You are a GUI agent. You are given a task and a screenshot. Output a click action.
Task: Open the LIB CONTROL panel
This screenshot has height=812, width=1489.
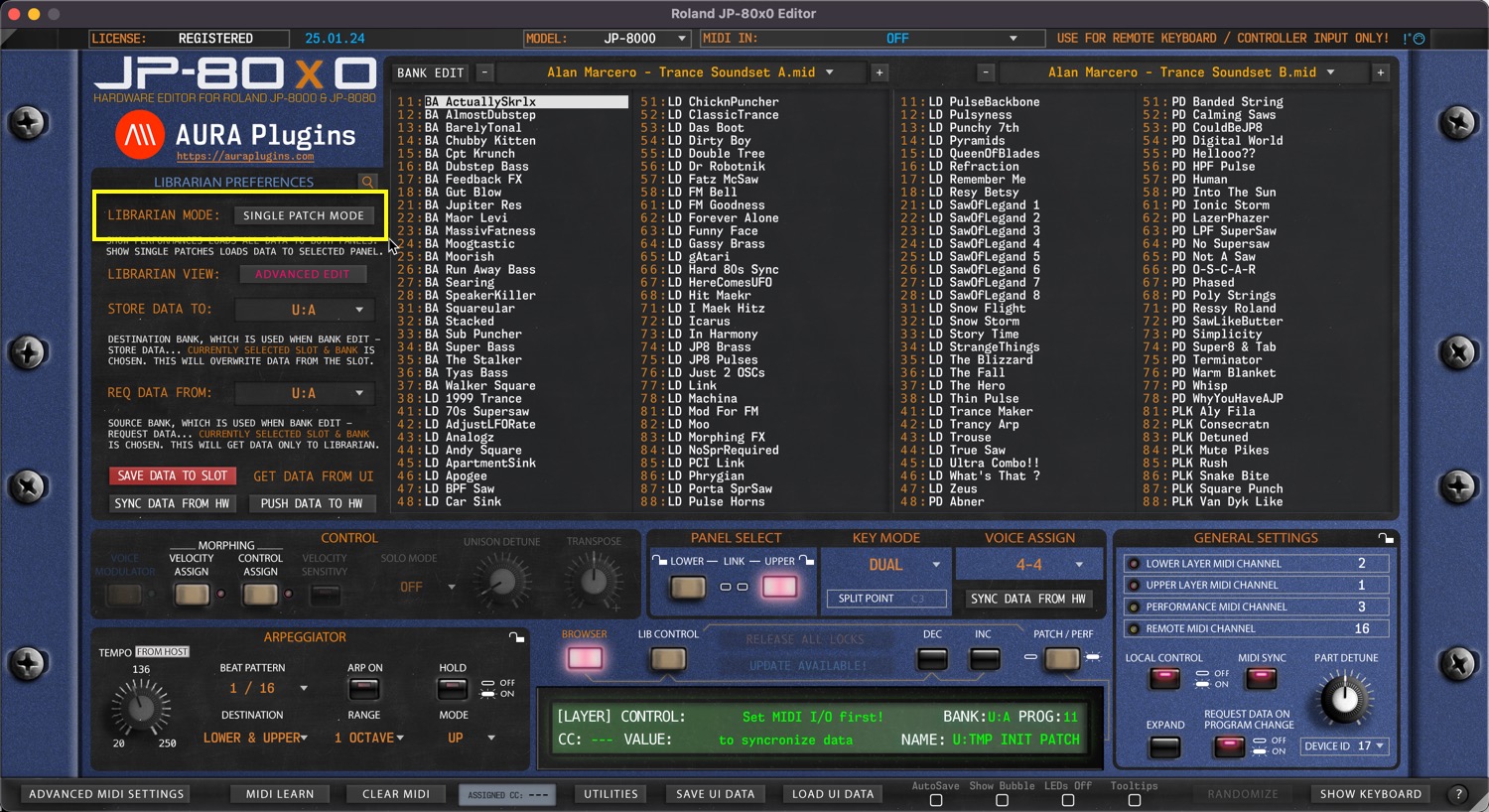[667, 658]
